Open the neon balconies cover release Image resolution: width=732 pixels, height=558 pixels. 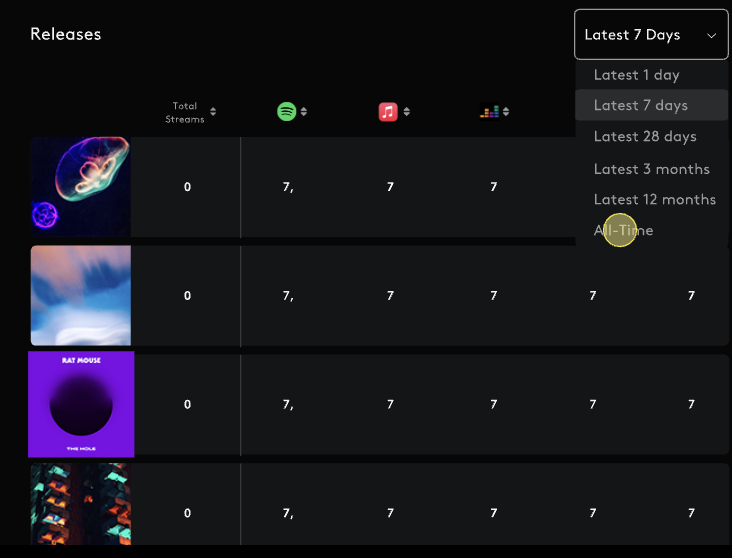coord(81,504)
